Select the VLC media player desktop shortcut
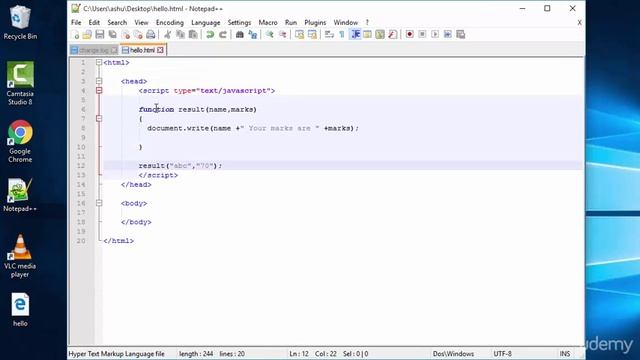 pyautogui.click(x=20, y=256)
